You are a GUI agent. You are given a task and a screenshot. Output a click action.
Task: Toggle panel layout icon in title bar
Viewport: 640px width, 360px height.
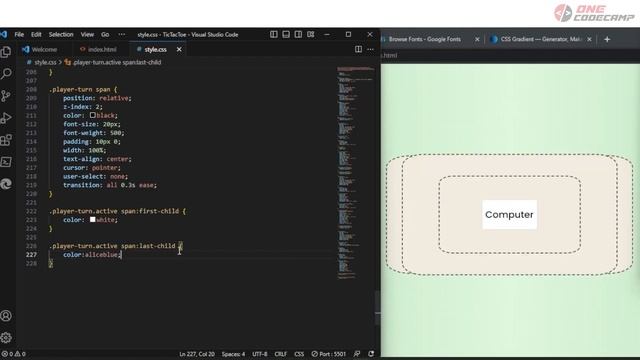[x=286, y=35]
